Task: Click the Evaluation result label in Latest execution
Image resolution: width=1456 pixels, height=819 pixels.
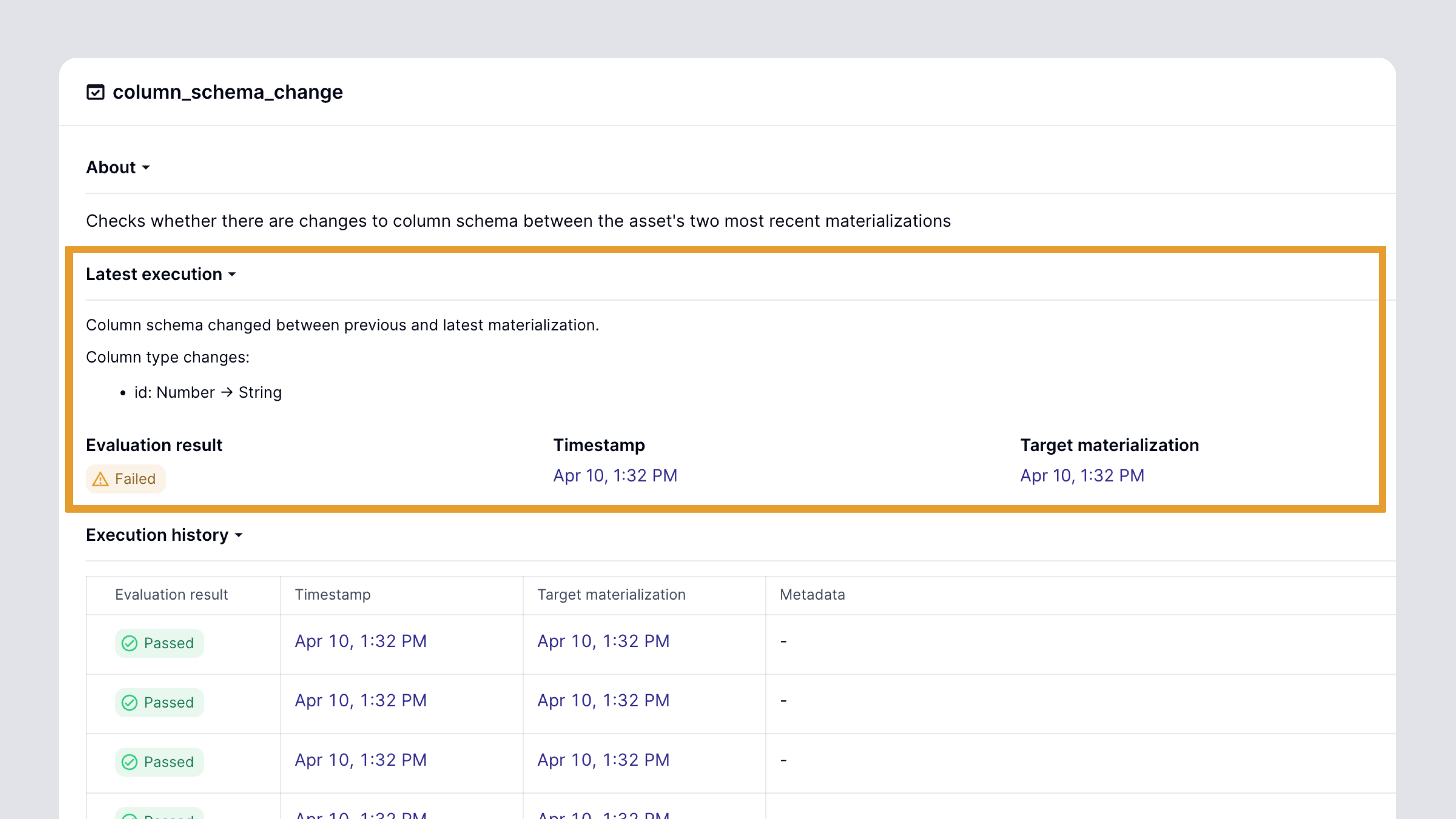Action: click(x=154, y=445)
